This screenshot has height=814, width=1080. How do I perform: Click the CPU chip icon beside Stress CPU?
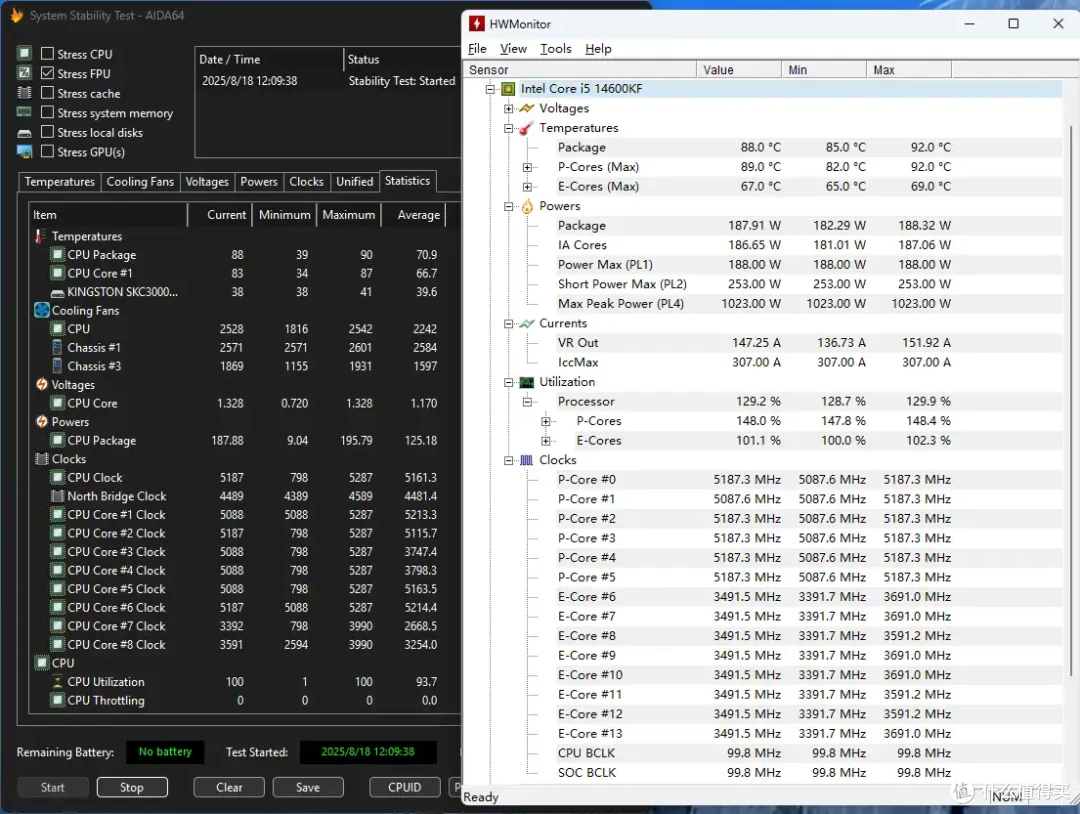24,53
